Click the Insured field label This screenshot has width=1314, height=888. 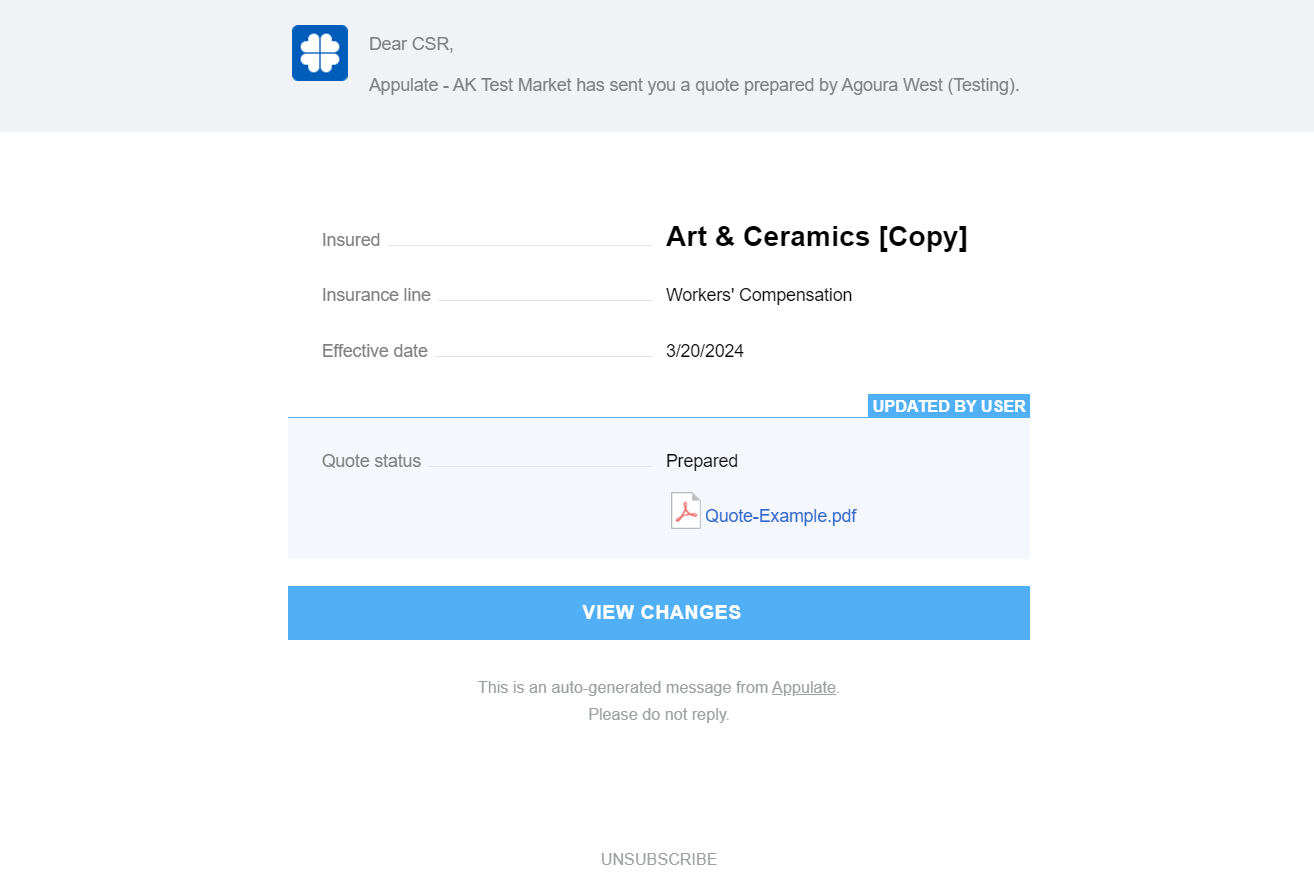pos(351,240)
